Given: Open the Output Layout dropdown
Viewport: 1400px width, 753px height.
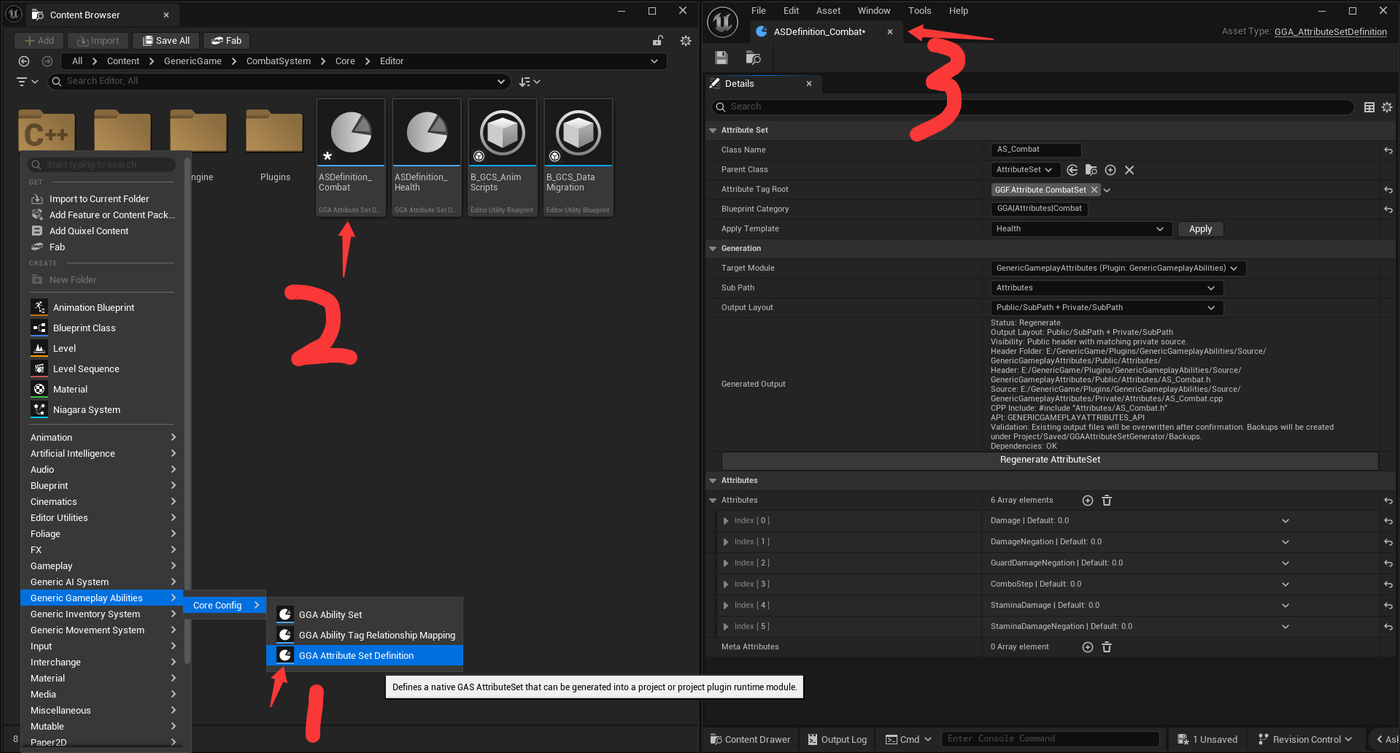Looking at the screenshot, I should point(1107,308).
